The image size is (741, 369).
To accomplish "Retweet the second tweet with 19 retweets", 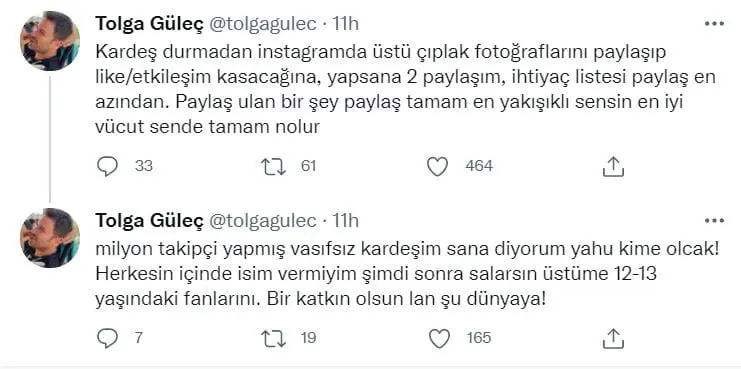I will point(274,338).
